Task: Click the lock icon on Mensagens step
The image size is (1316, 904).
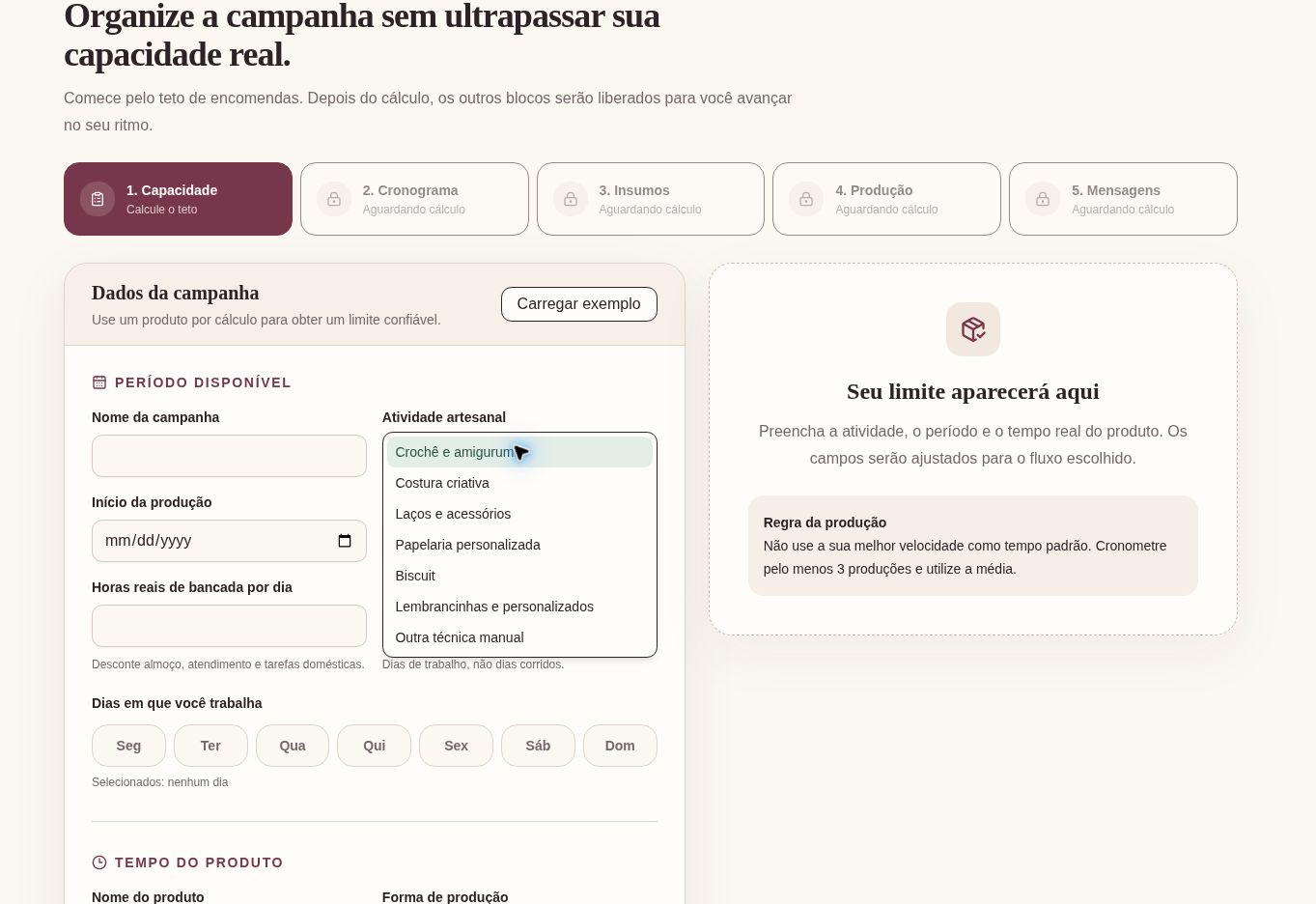Action: (1043, 199)
